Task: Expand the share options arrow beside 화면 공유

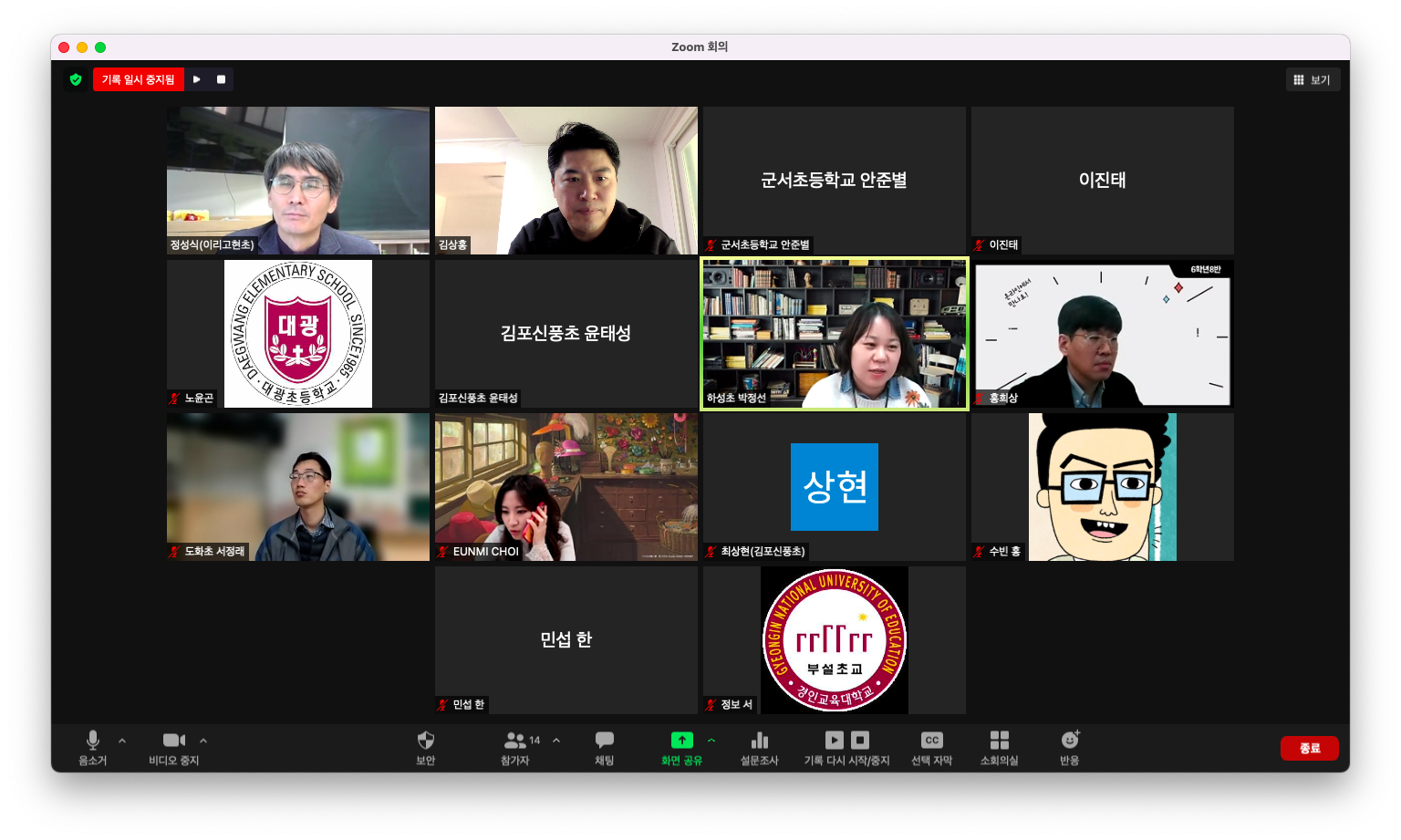Action: pyautogui.click(x=711, y=741)
